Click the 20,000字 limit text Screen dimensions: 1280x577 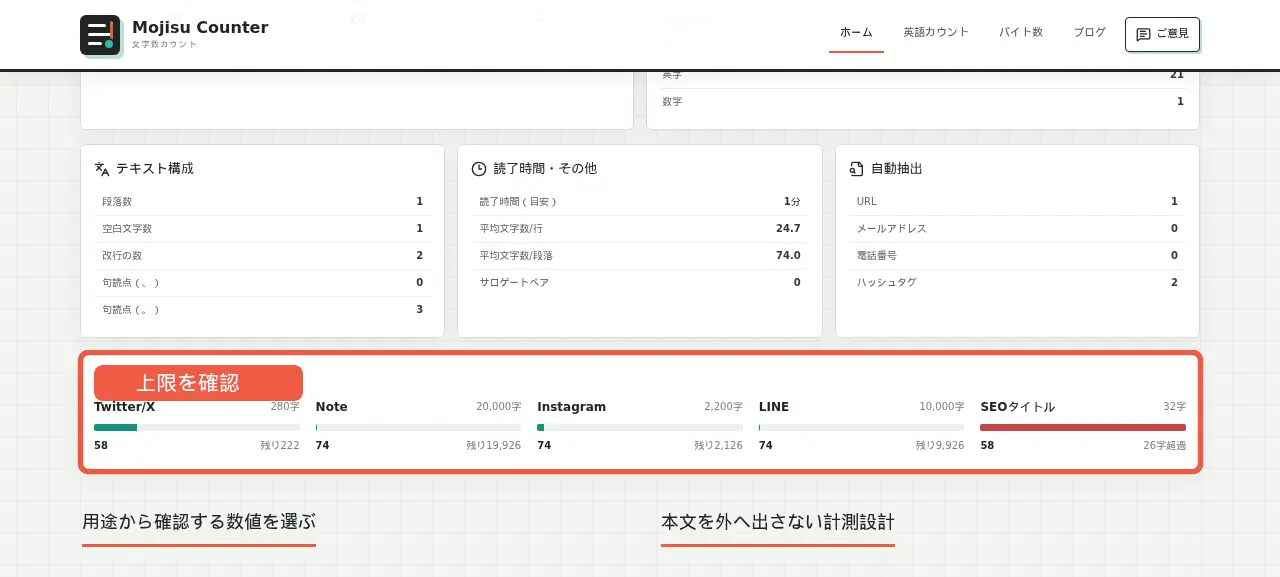pos(499,407)
